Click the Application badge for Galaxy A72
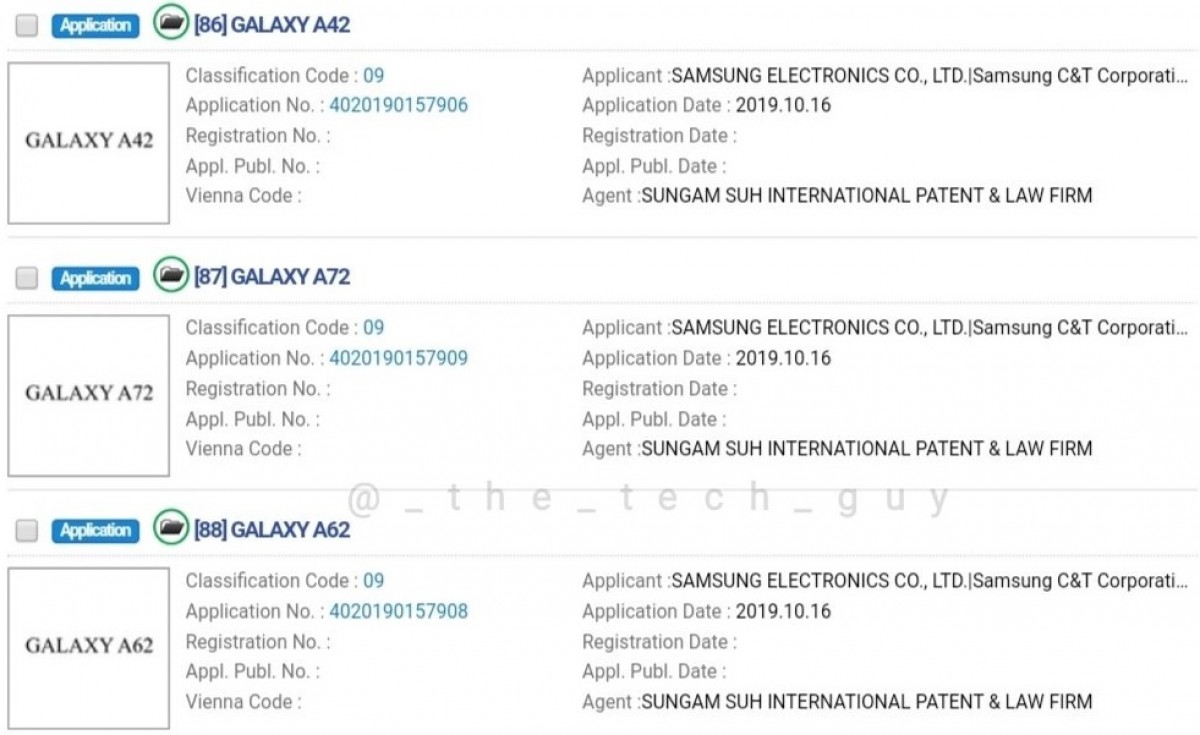This screenshot has height=735, width=1200. pos(95,278)
